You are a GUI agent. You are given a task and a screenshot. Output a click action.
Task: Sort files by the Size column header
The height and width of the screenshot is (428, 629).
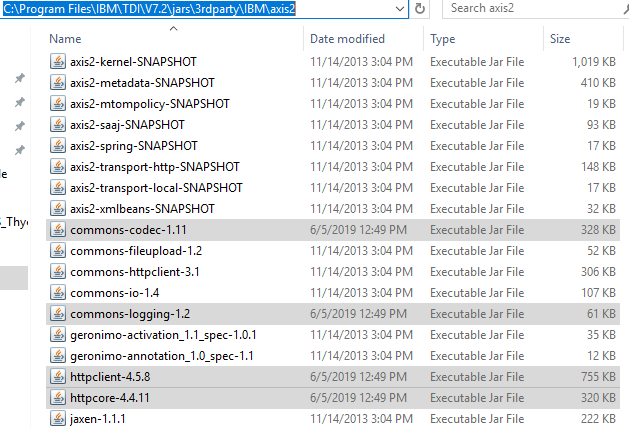(x=560, y=39)
